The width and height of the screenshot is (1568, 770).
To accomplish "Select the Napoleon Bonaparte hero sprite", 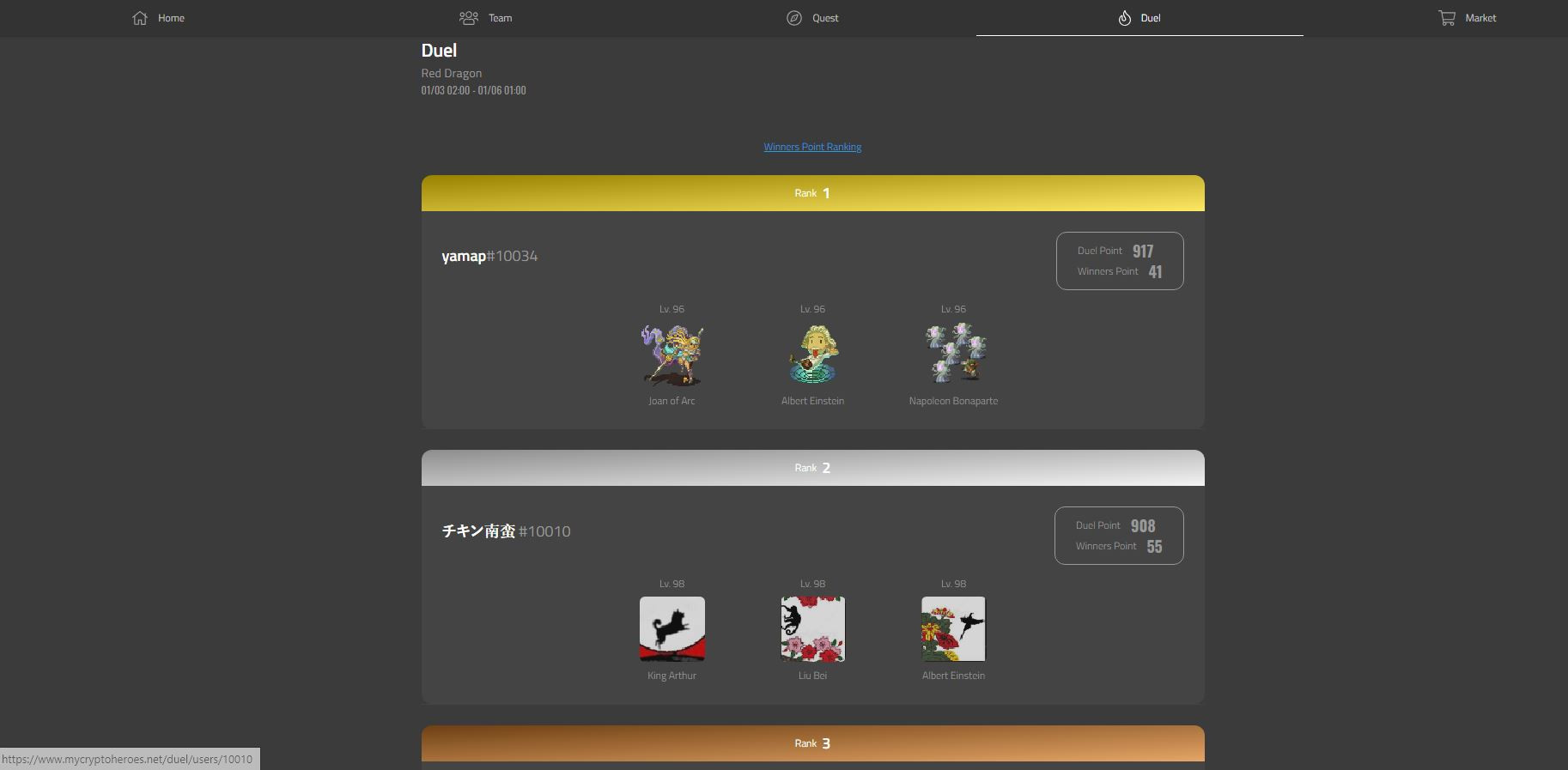I will (953, 355).
